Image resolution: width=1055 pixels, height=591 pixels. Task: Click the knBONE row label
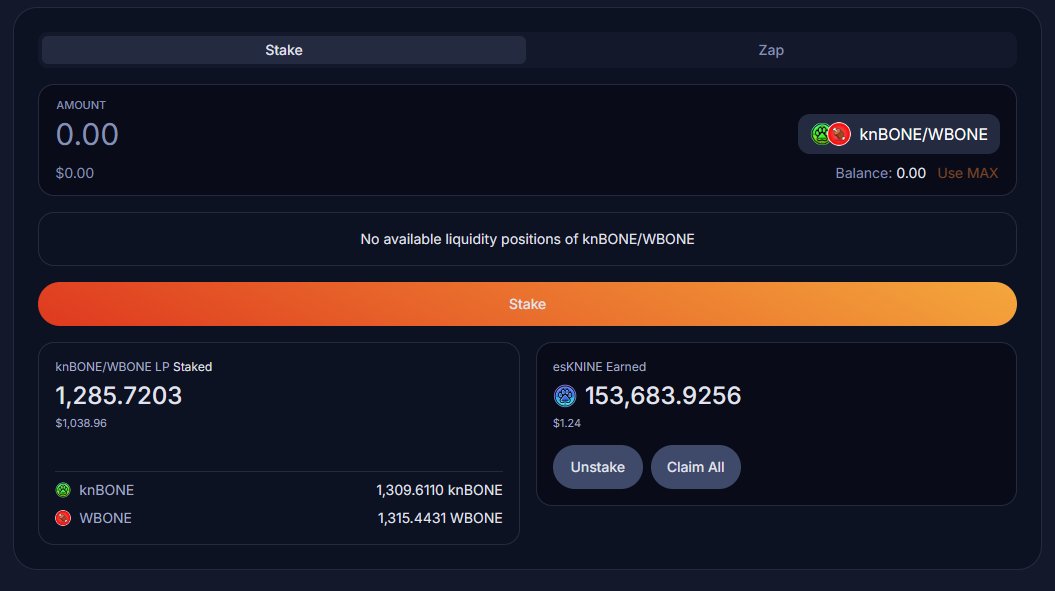(106, 490)
